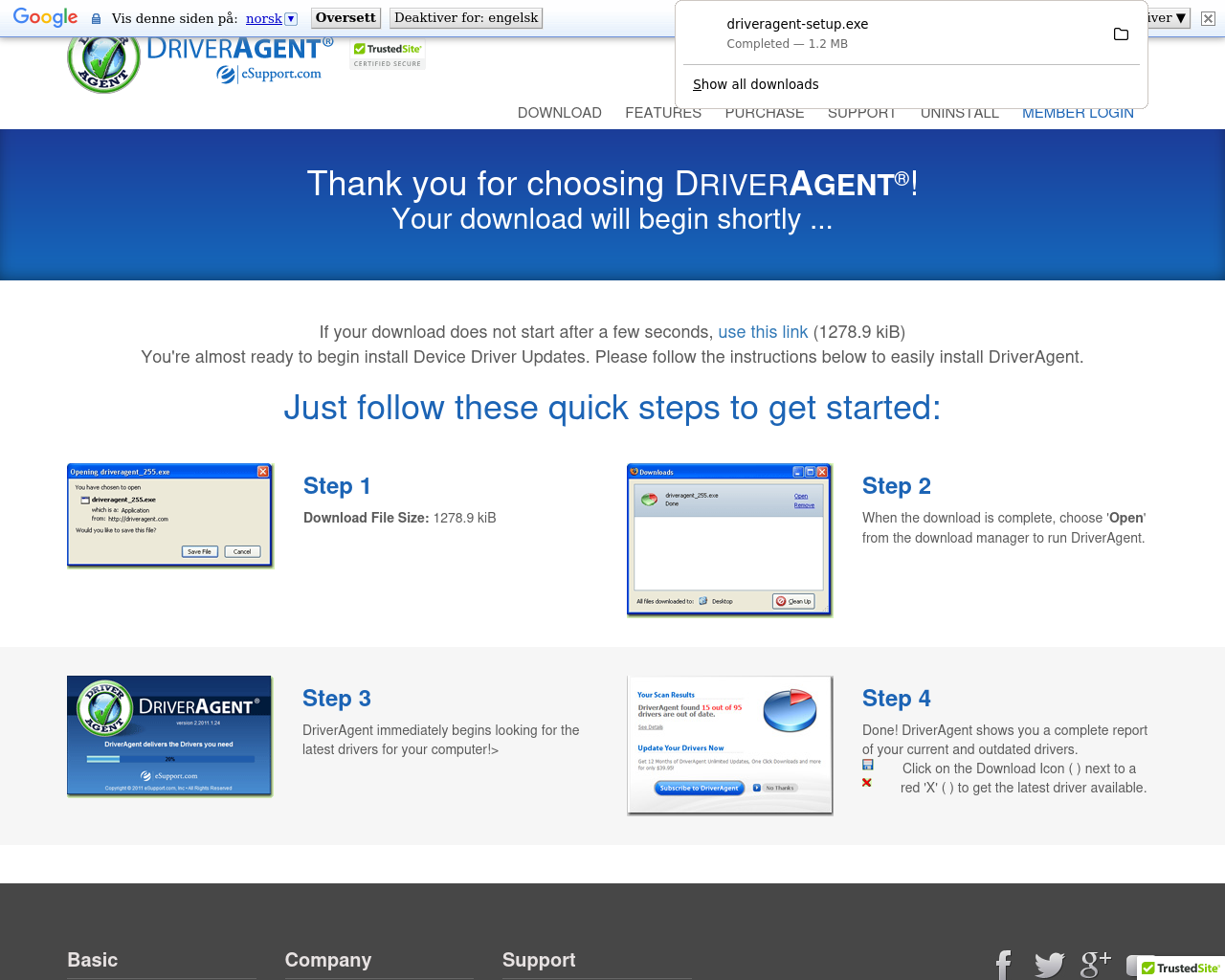
Task: Click the Company footer heading
Action: (328, 960)
